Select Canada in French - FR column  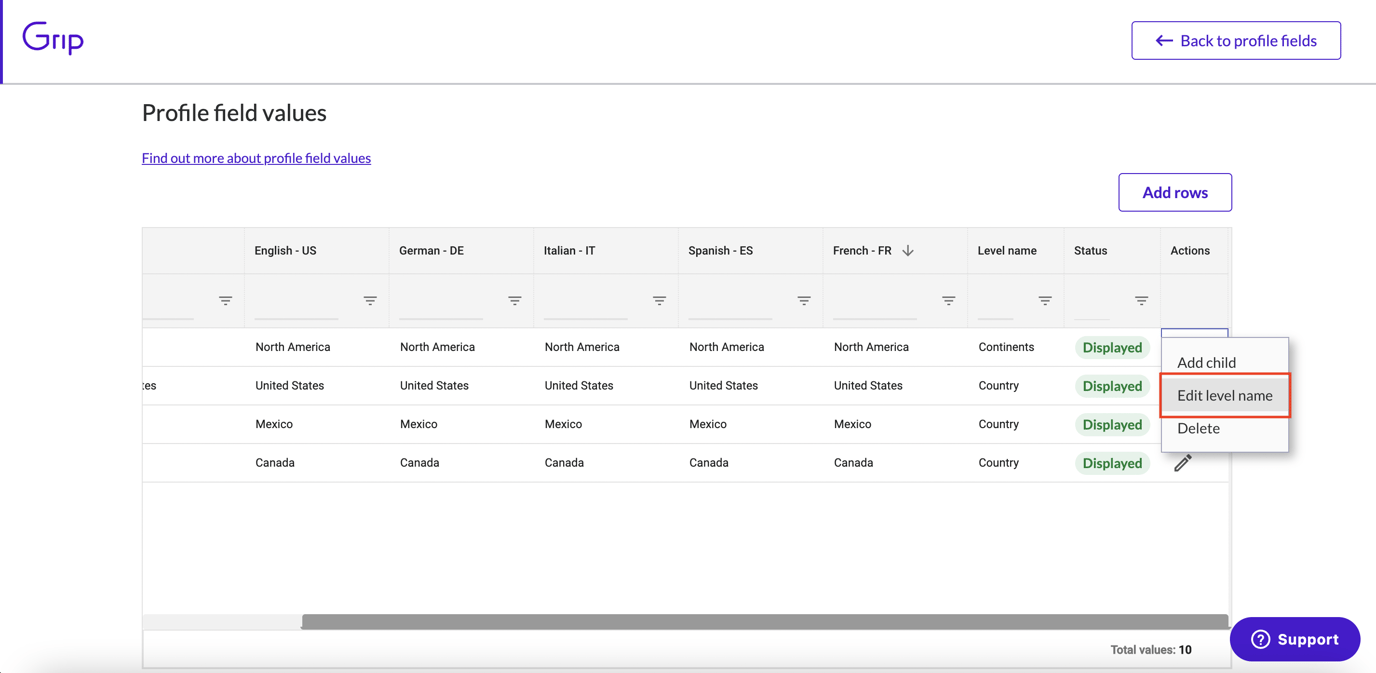click(x=853, y=463)
